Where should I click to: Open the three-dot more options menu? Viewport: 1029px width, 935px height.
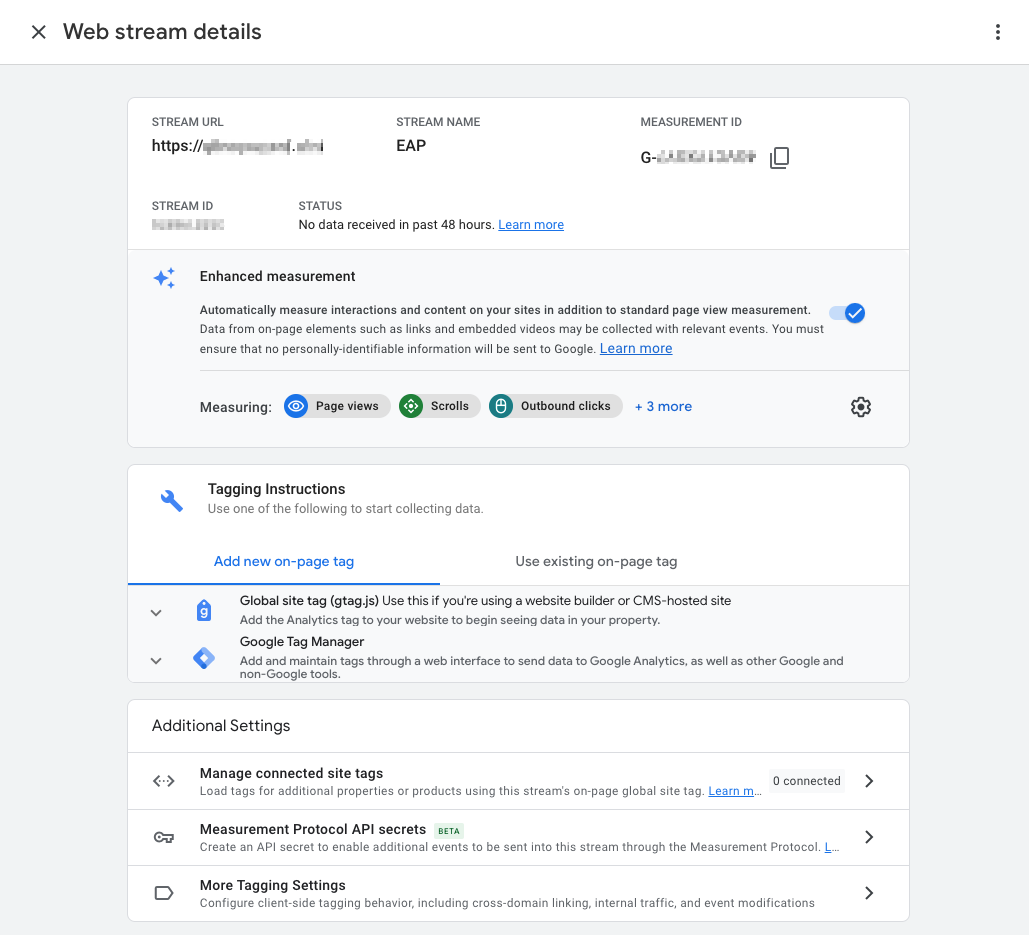(x=997, y=32)
